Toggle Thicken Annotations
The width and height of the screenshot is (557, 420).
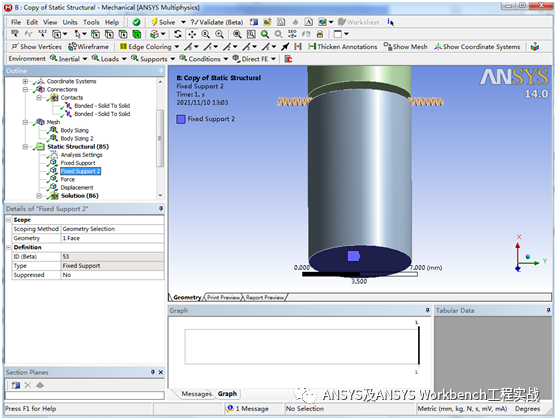pos(343,47)
